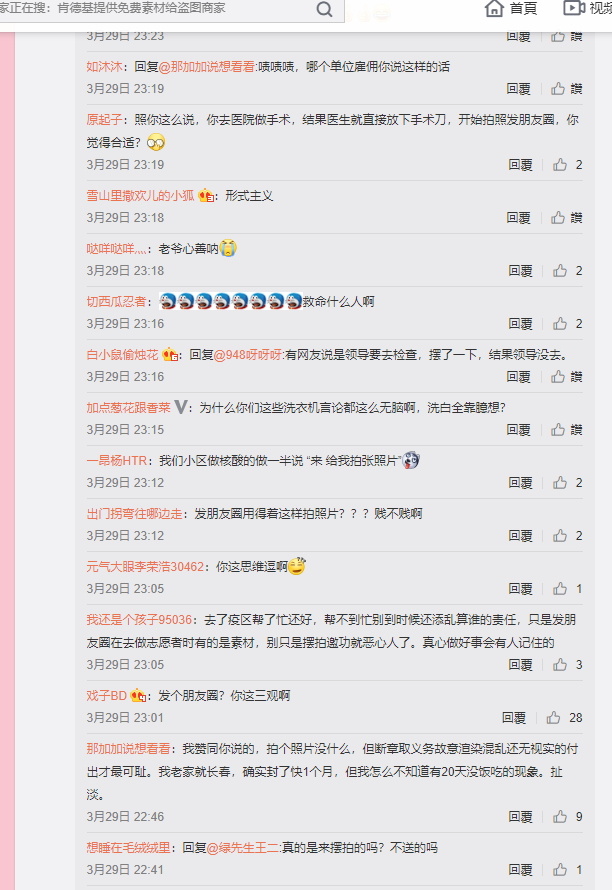Reply to 哒咩哒咩's comment
Screen dimensions: 612x890
click(520, 271)
